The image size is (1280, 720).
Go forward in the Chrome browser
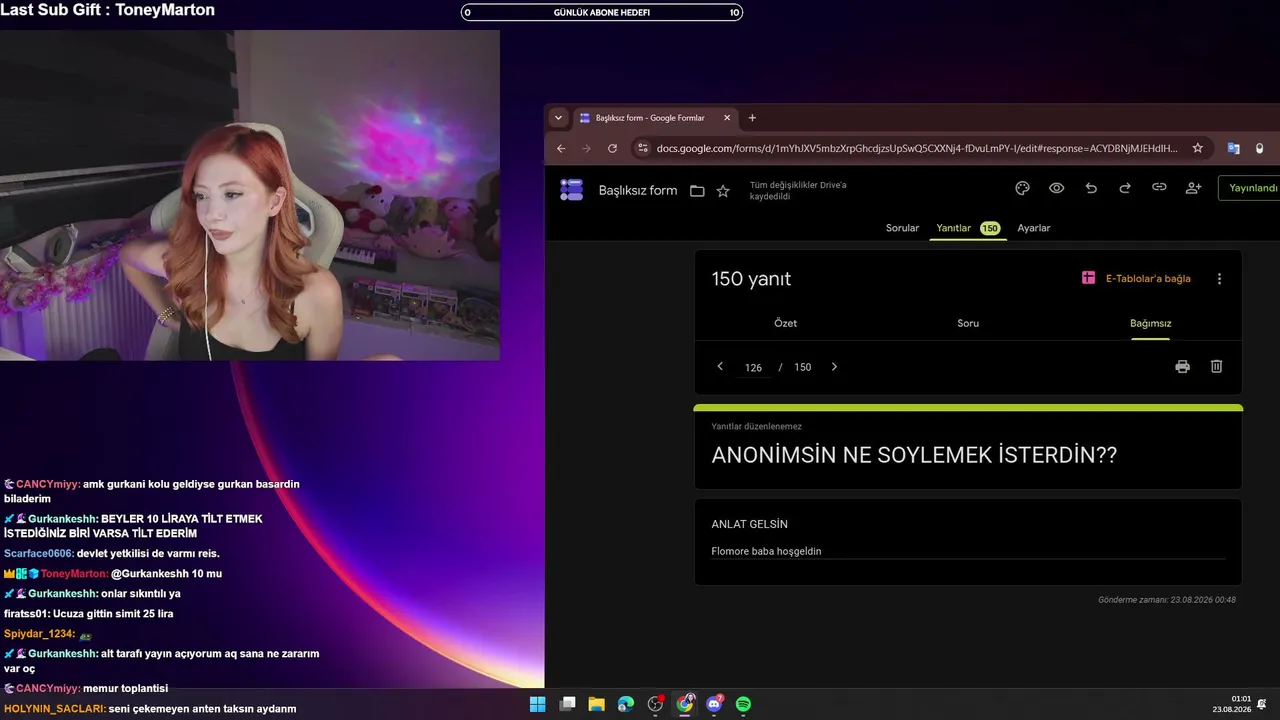point(587,148)
